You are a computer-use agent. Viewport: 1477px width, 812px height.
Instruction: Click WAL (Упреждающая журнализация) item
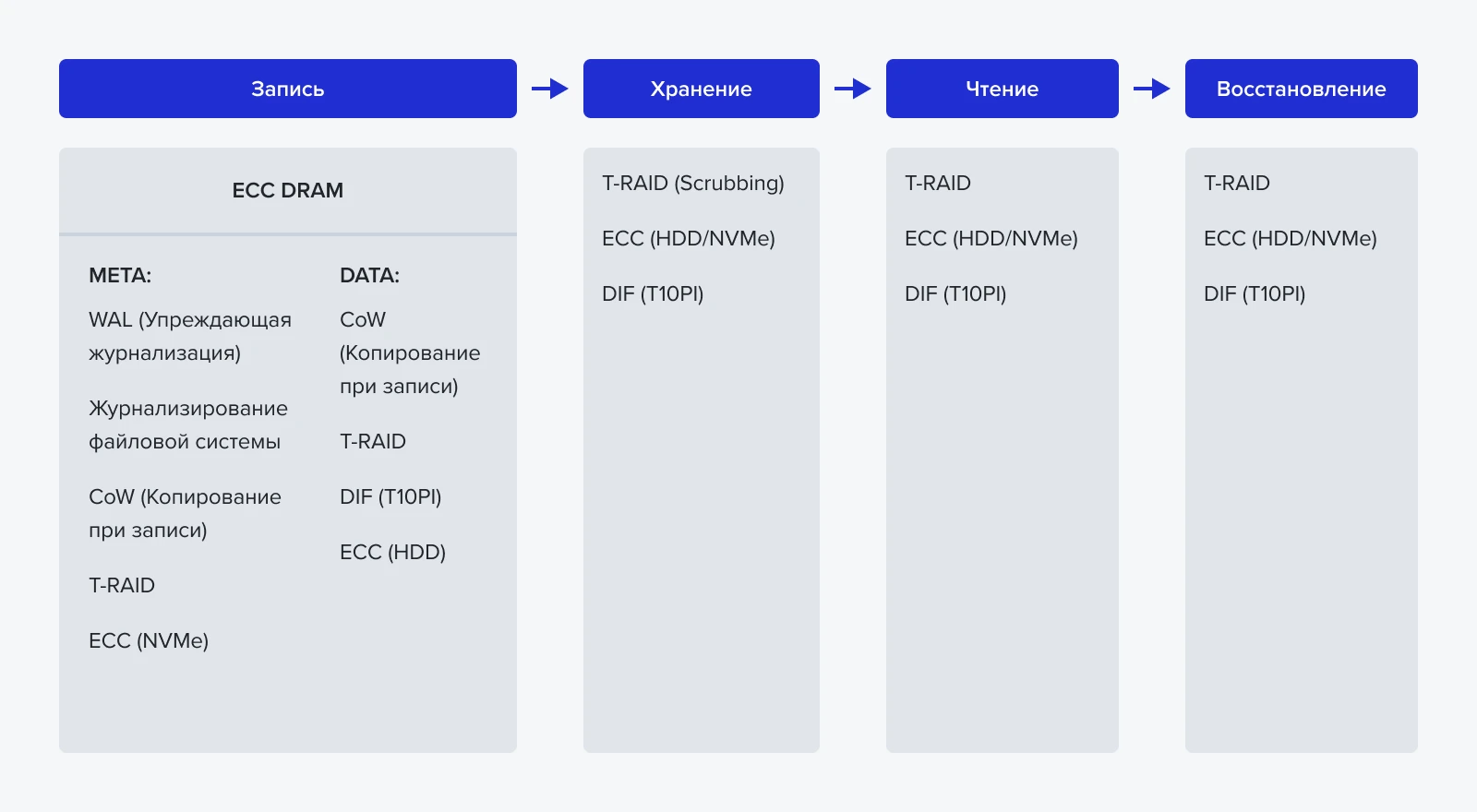(x=189, y=336)
